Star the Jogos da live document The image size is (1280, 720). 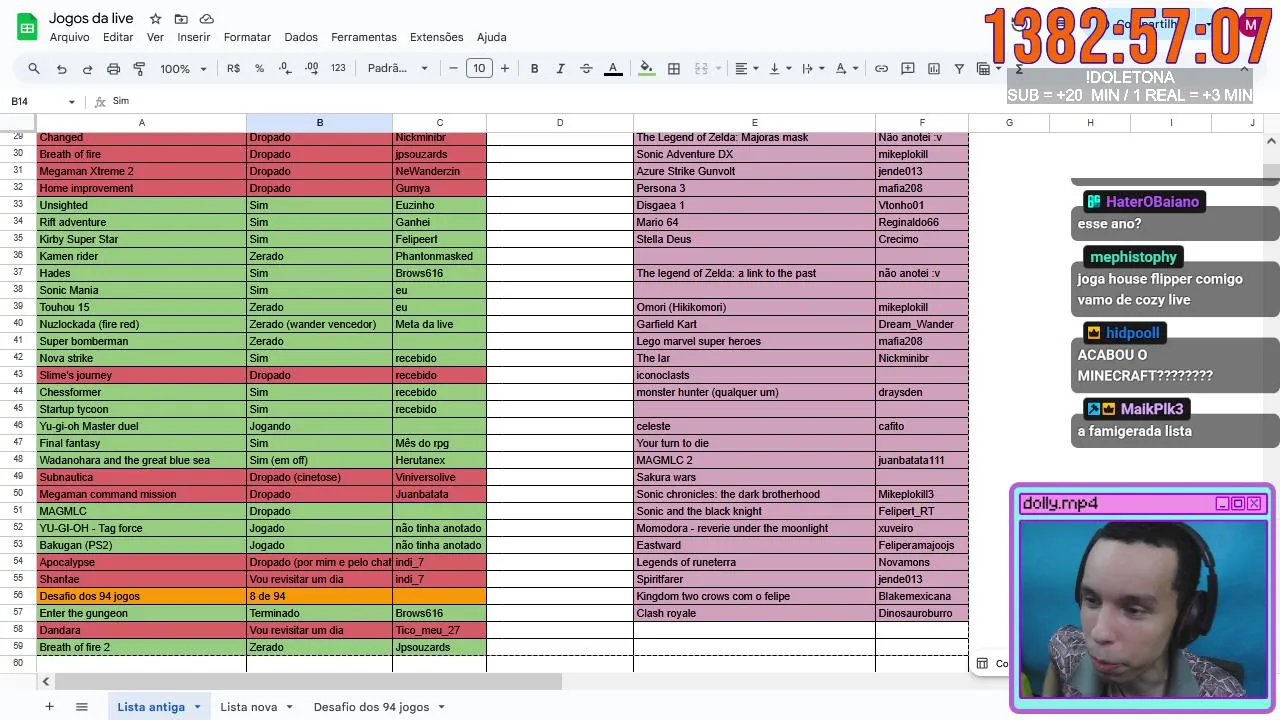[x=155, y=19]
